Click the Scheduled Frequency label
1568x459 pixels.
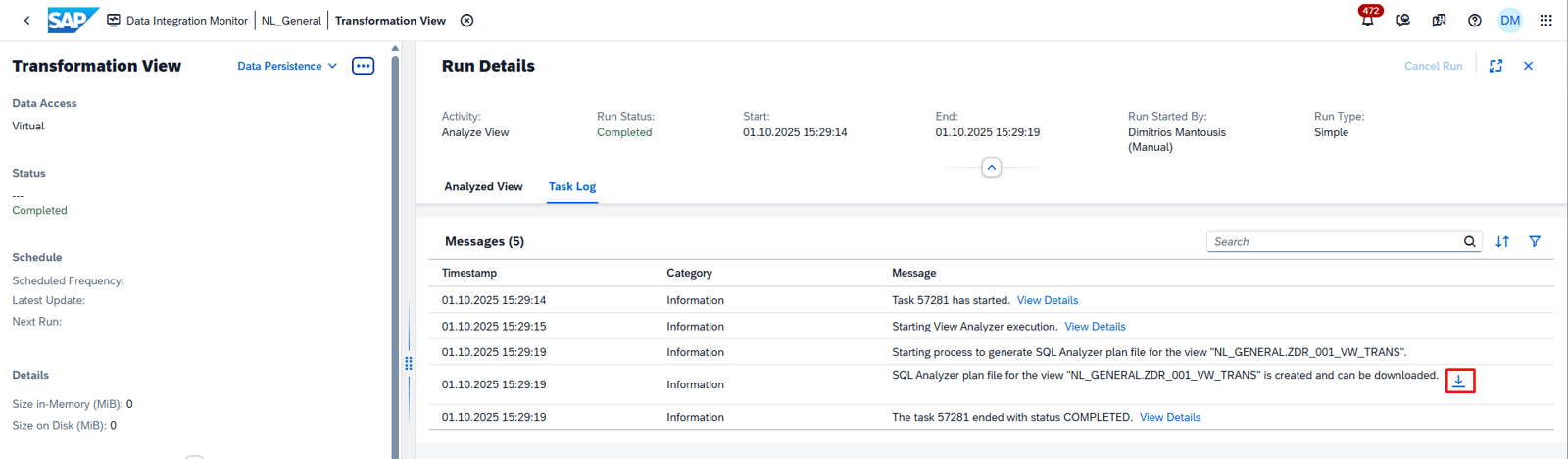(x=68, y=280)
